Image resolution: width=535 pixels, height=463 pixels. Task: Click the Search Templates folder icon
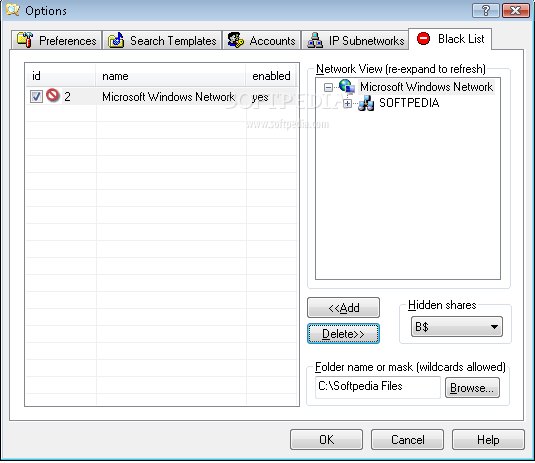pyautogui.click(x=116, y=40)
